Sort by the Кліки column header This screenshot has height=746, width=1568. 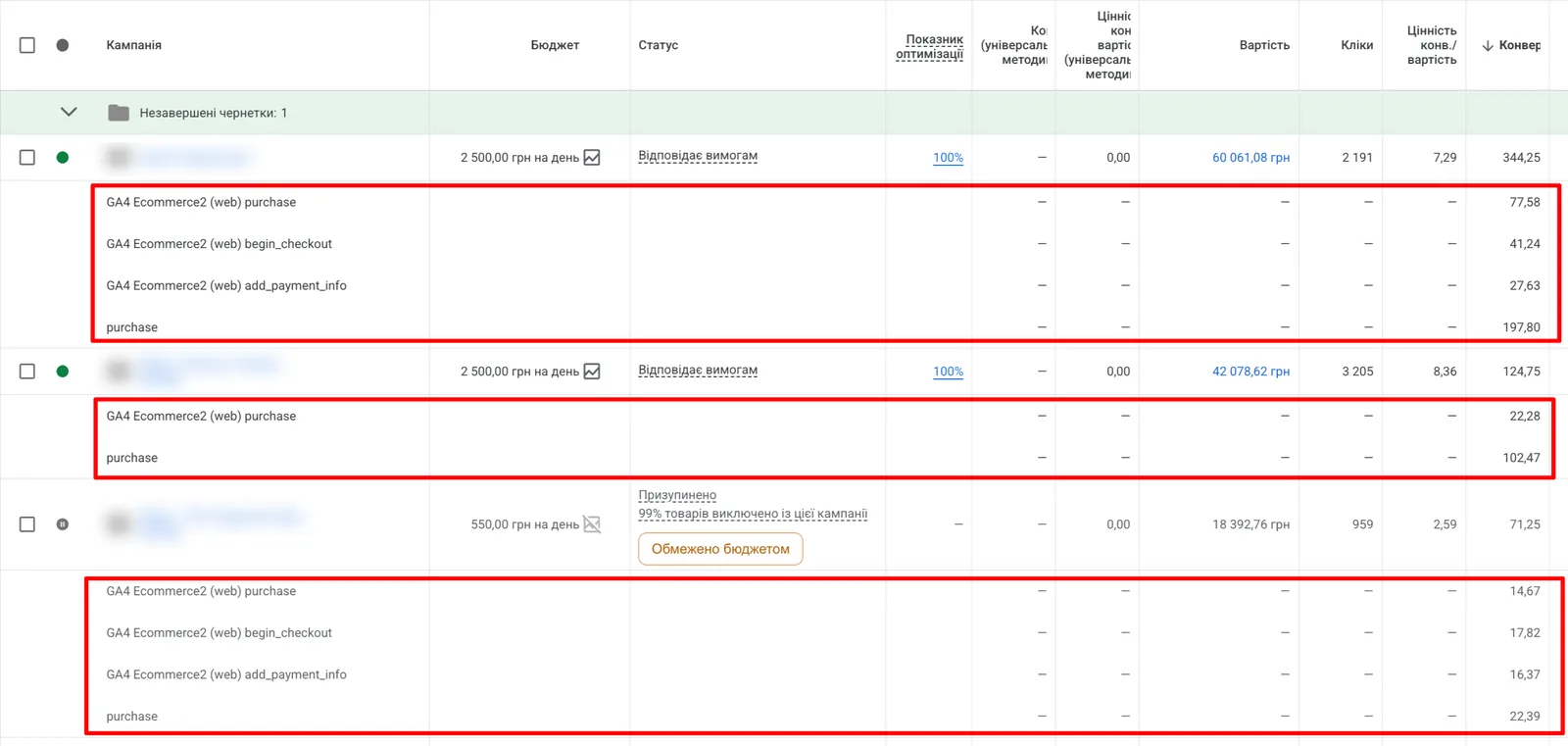pyautogui.click(x=1357, y=45)
